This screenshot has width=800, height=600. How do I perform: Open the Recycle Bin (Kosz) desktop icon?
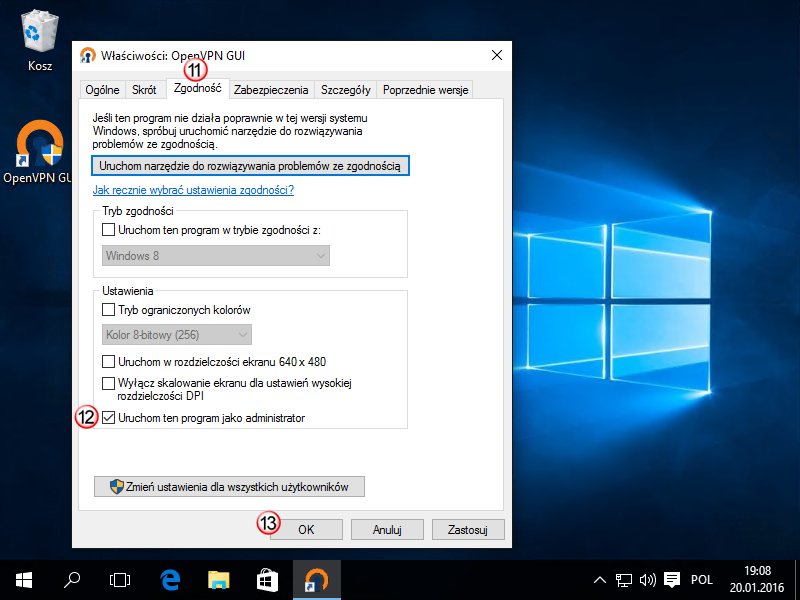(x=40, y=41)
